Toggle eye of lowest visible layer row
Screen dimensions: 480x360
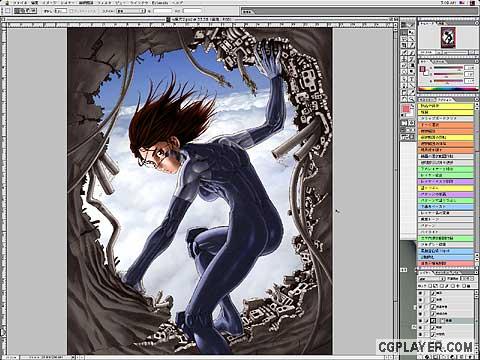click(x=420, y=334)
